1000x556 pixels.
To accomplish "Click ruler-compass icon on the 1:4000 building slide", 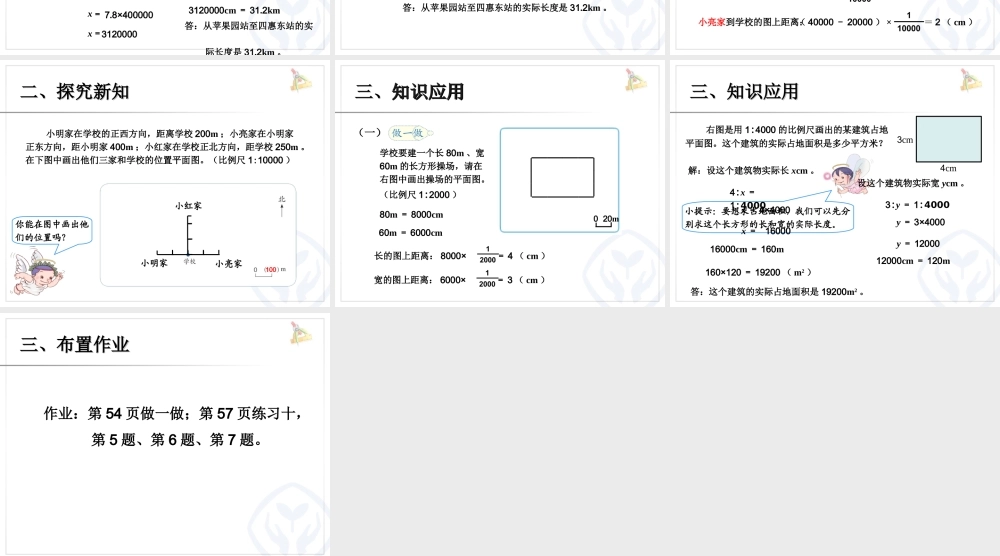I will [x=971, y=81].
